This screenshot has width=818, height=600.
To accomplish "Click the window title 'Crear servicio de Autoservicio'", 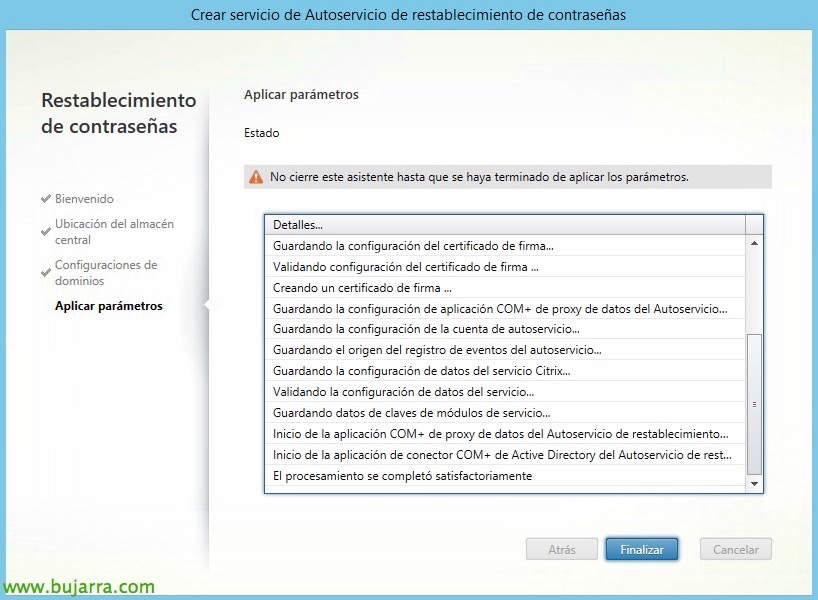I will coord(408,15).
